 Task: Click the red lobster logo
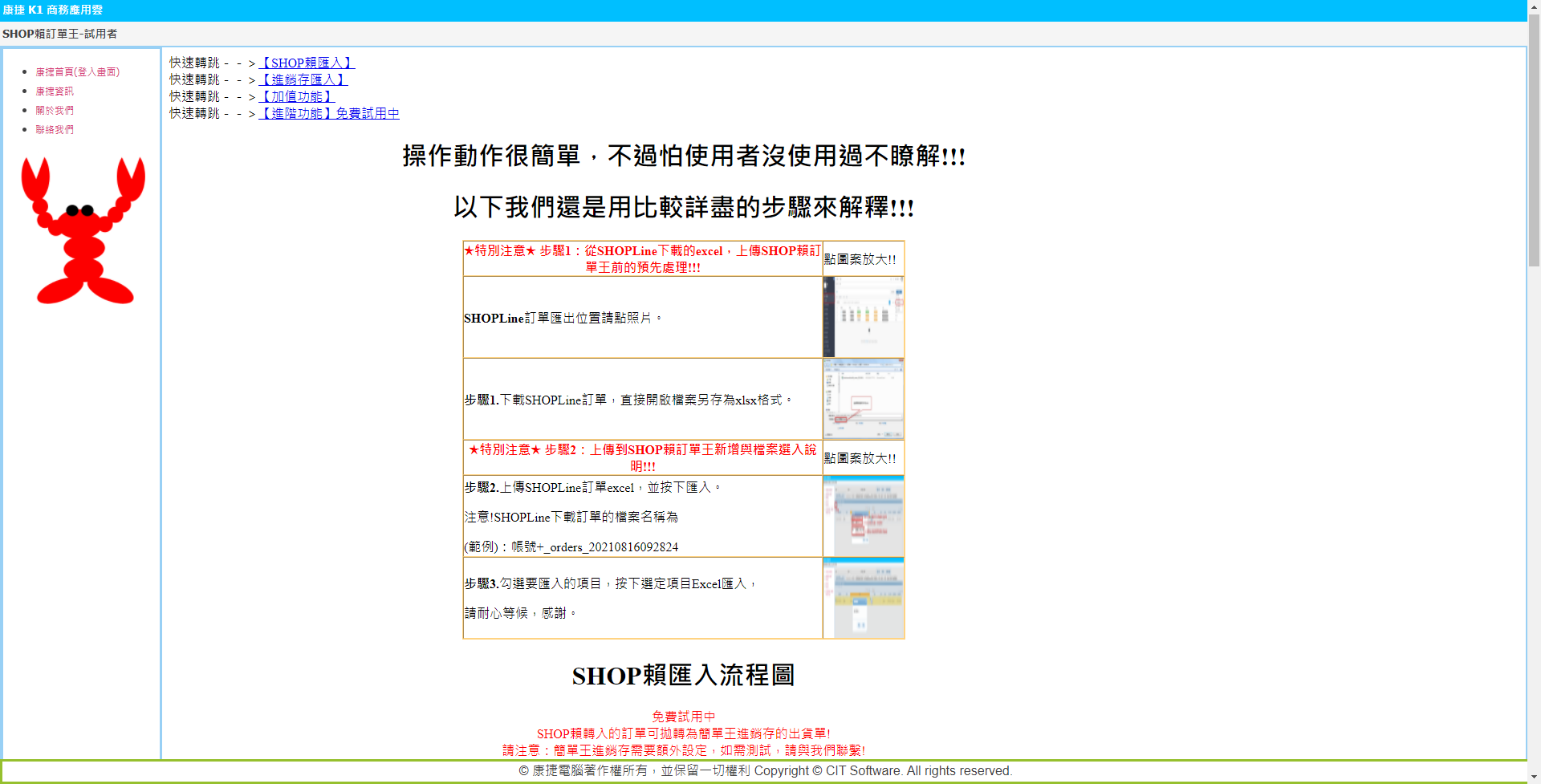pos(83,230)
